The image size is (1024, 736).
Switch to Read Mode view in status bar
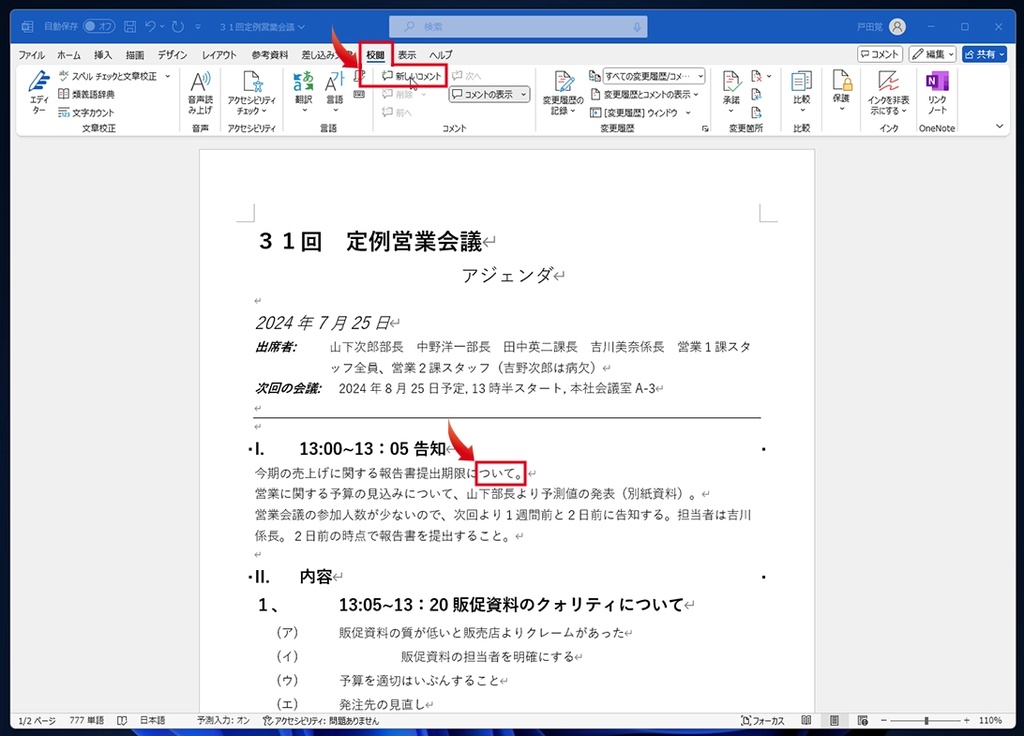[x=807, y=720]
